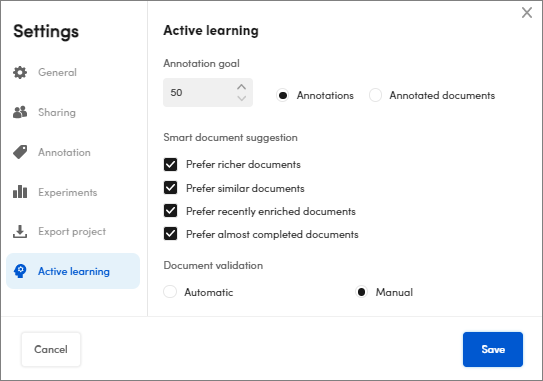Uncheck Prefer richer documents

170,164
